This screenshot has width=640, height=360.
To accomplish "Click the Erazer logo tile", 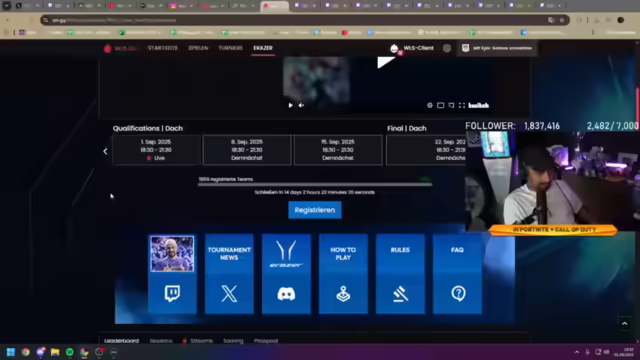I will click(286, 253).
